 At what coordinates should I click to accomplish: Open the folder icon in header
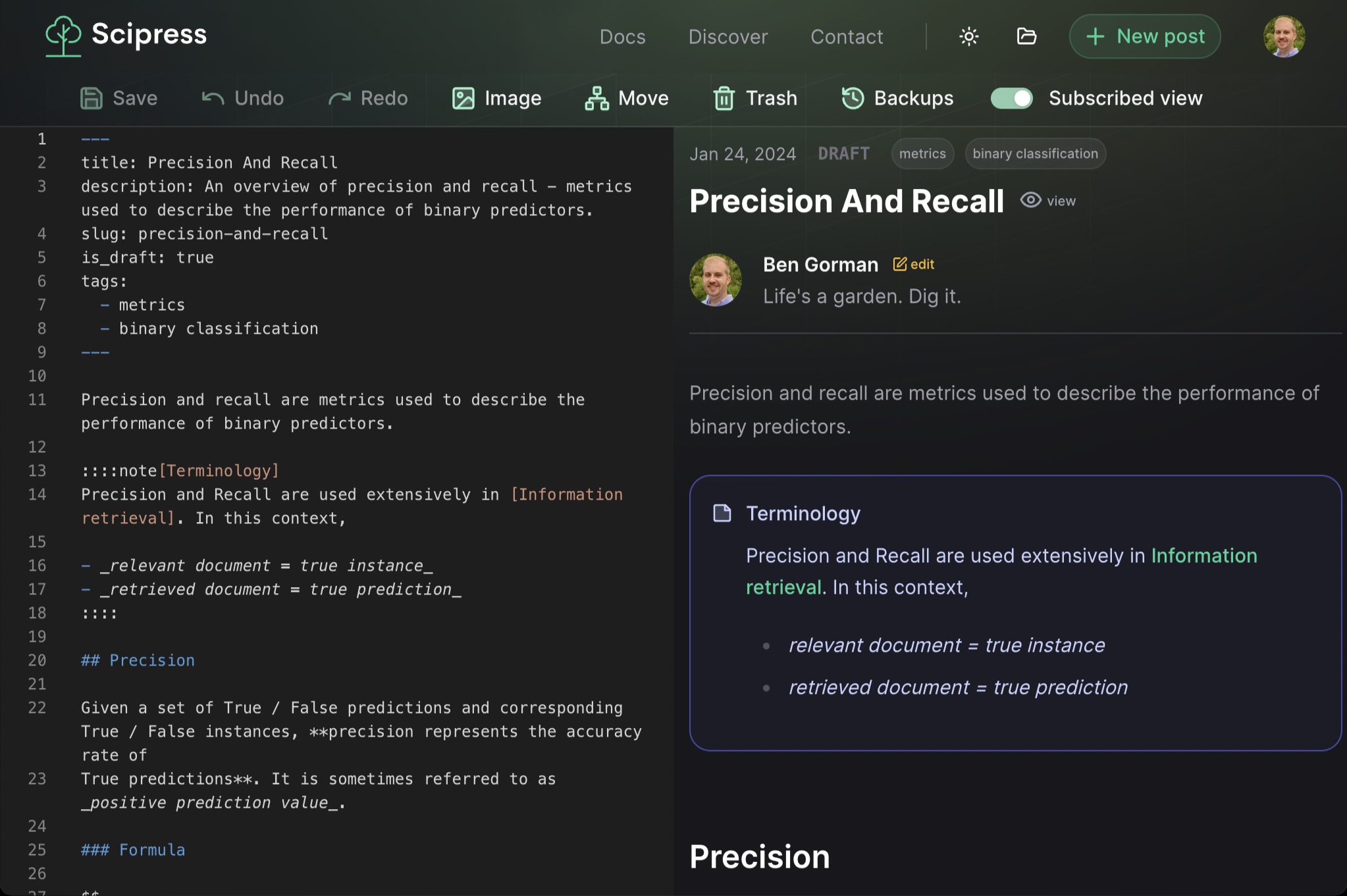(1026, 36)
